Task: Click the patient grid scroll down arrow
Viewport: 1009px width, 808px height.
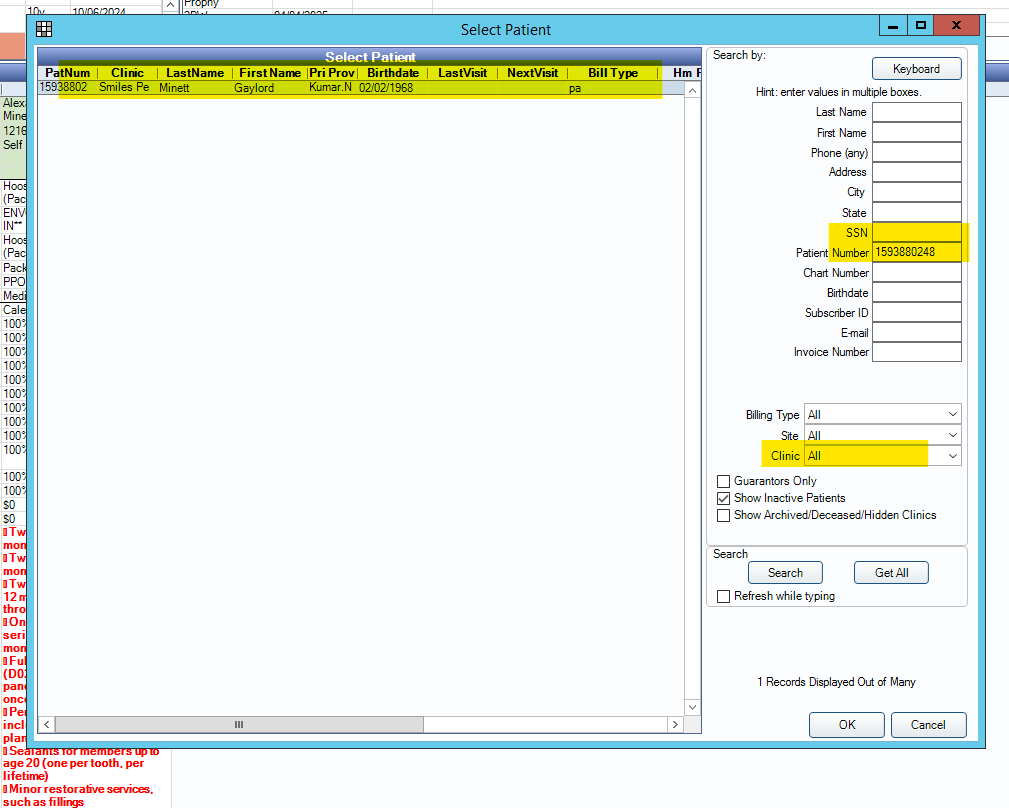Action: point(692,707)
